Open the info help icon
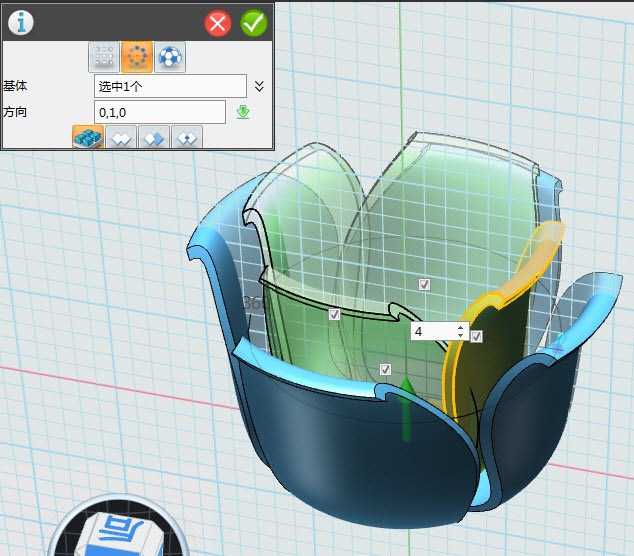Viewport: 634px width, 556px height. 20,22
